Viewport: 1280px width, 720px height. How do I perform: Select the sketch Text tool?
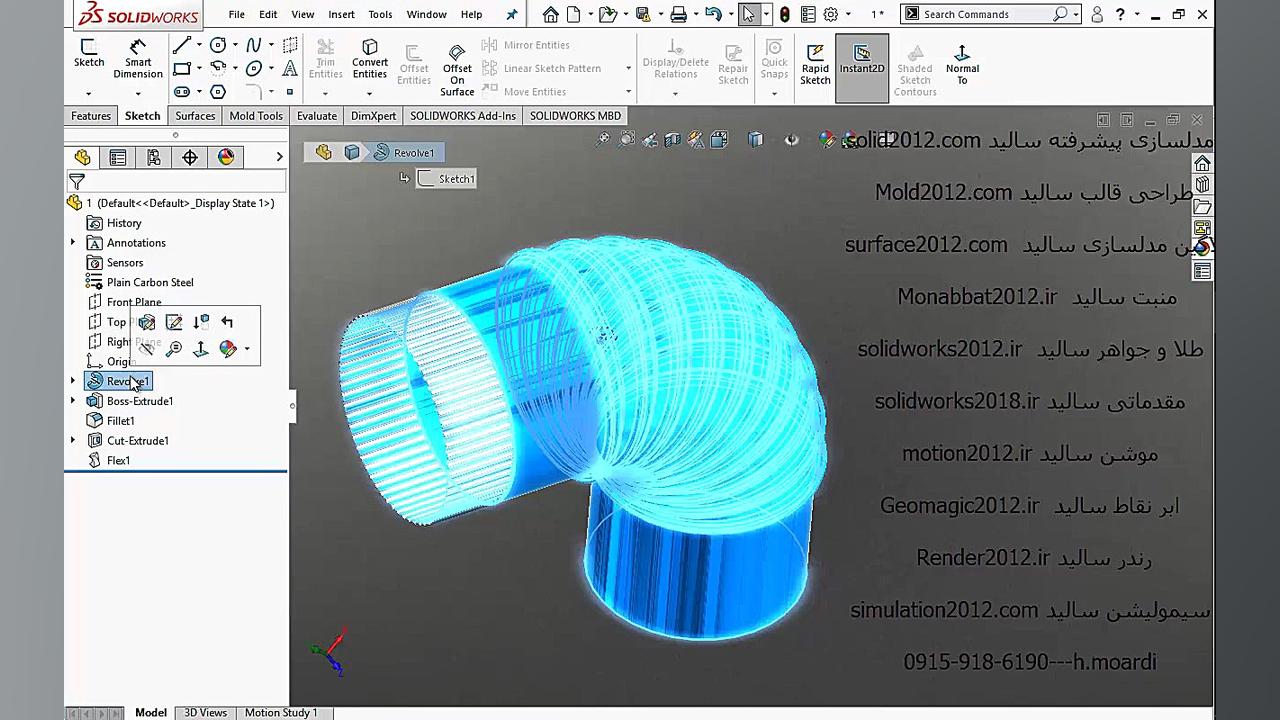pyautogui.click(x=290, y=68)
